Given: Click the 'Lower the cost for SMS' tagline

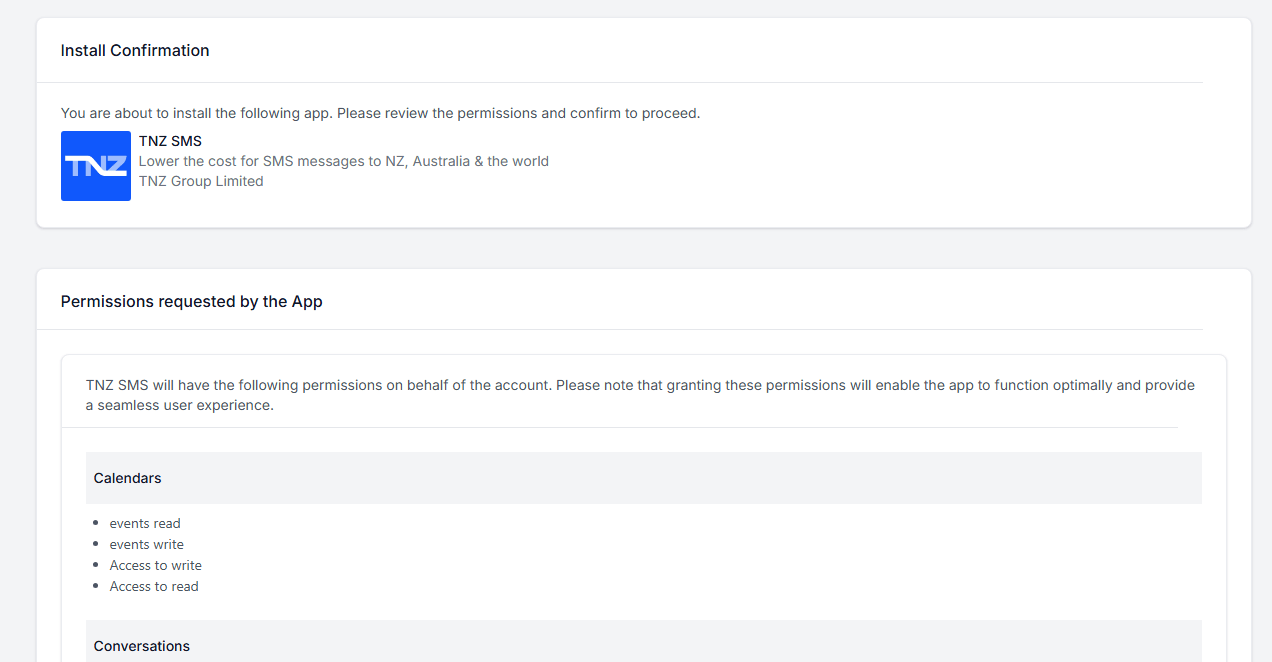Looking at the screenshot, I should [343, 161].
